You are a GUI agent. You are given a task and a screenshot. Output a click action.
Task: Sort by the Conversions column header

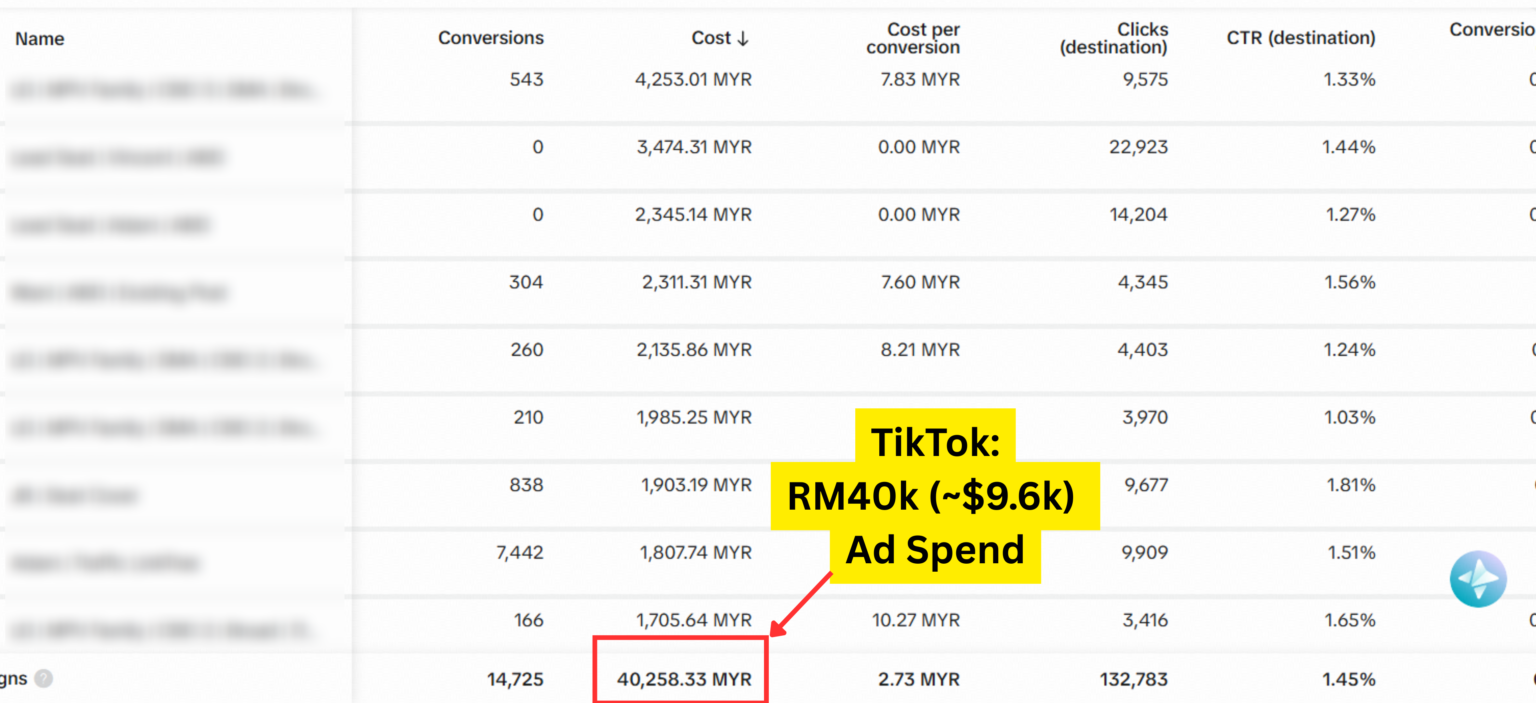pos(490,38)
